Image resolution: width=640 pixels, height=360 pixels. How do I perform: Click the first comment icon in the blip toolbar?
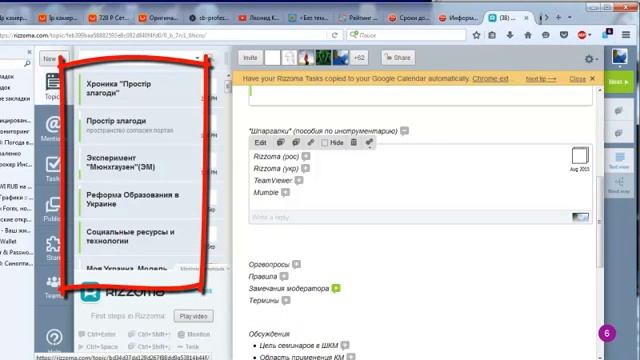(280, 142)
